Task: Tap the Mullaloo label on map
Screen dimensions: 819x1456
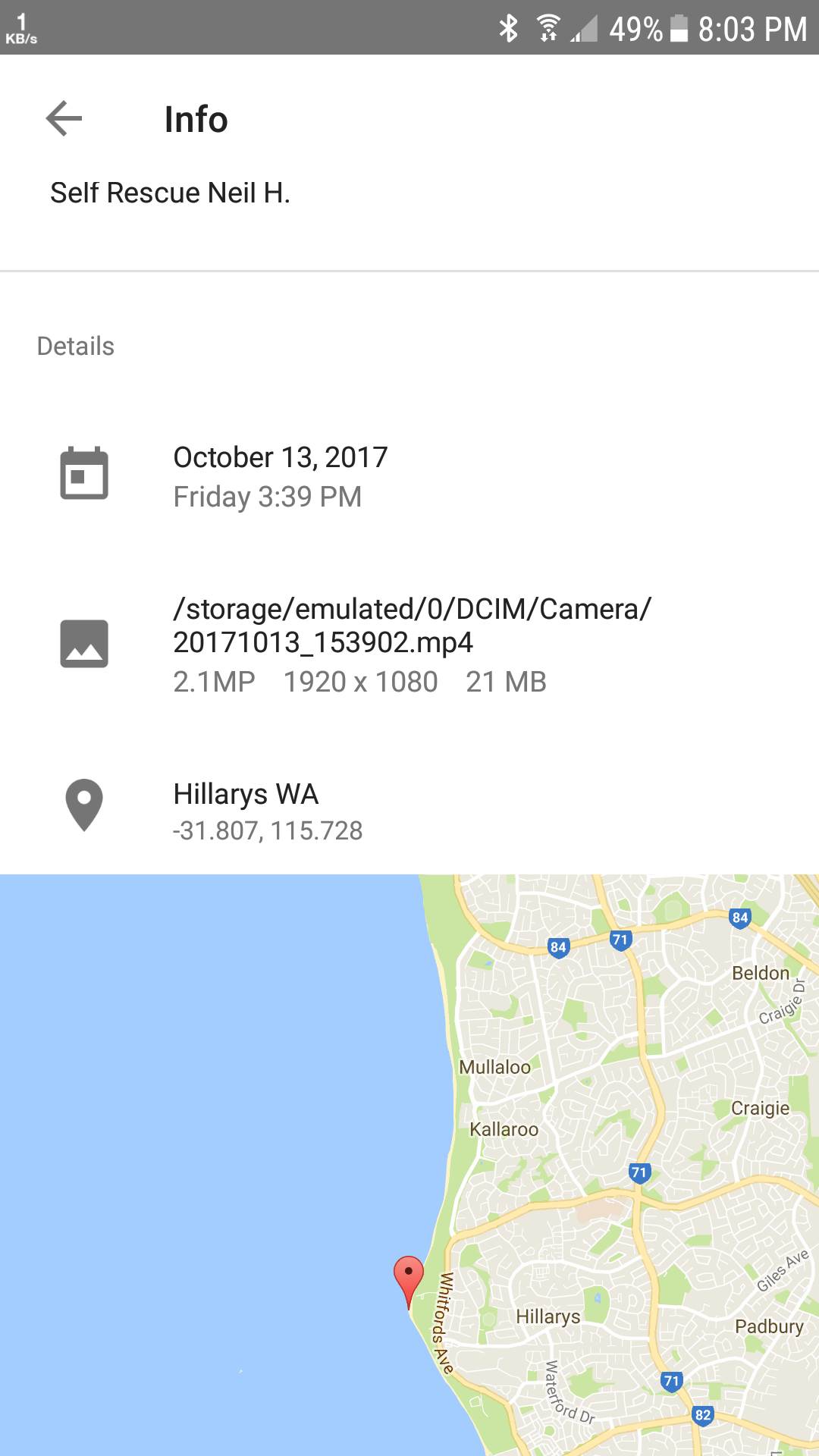Action: point(495,1067)
